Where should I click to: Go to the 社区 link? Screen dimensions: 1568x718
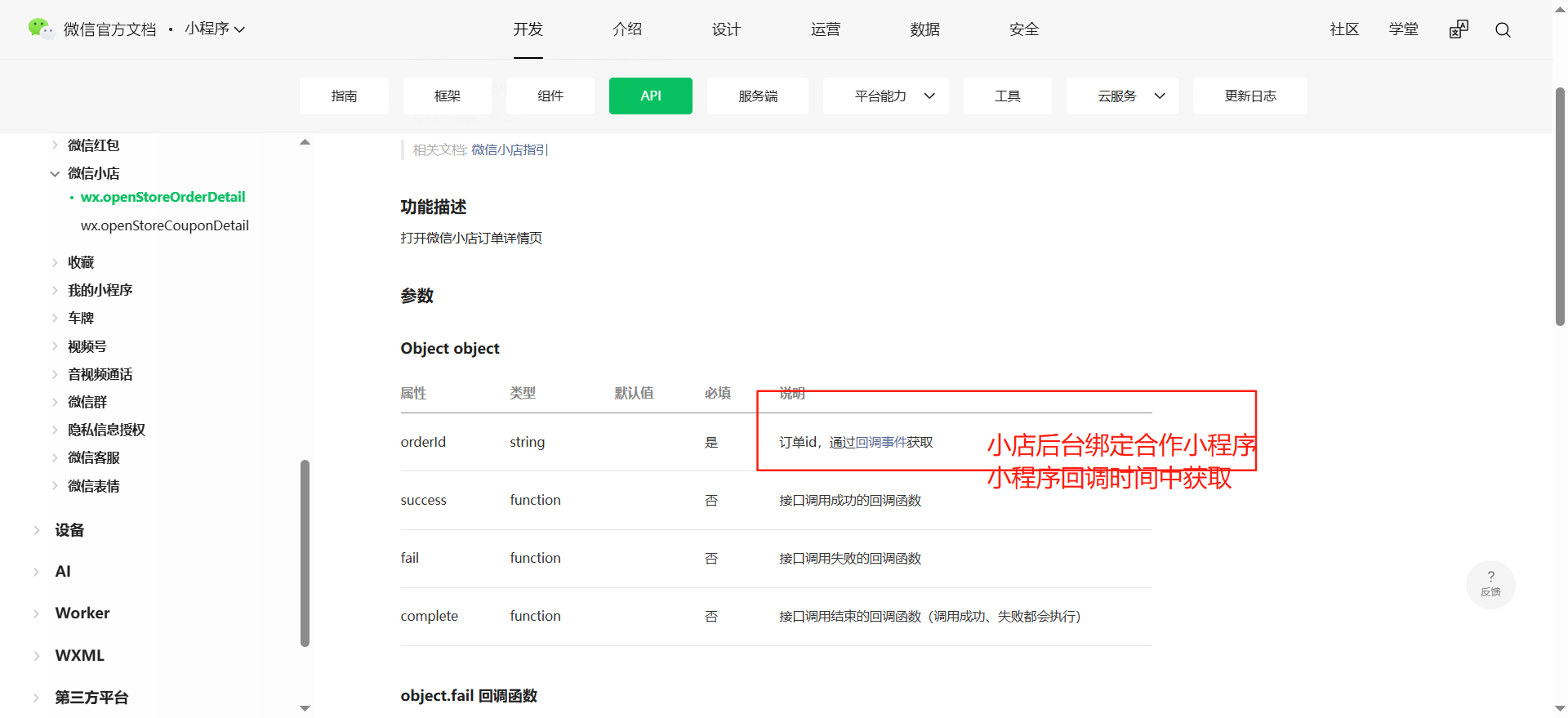coord(1344,29)
